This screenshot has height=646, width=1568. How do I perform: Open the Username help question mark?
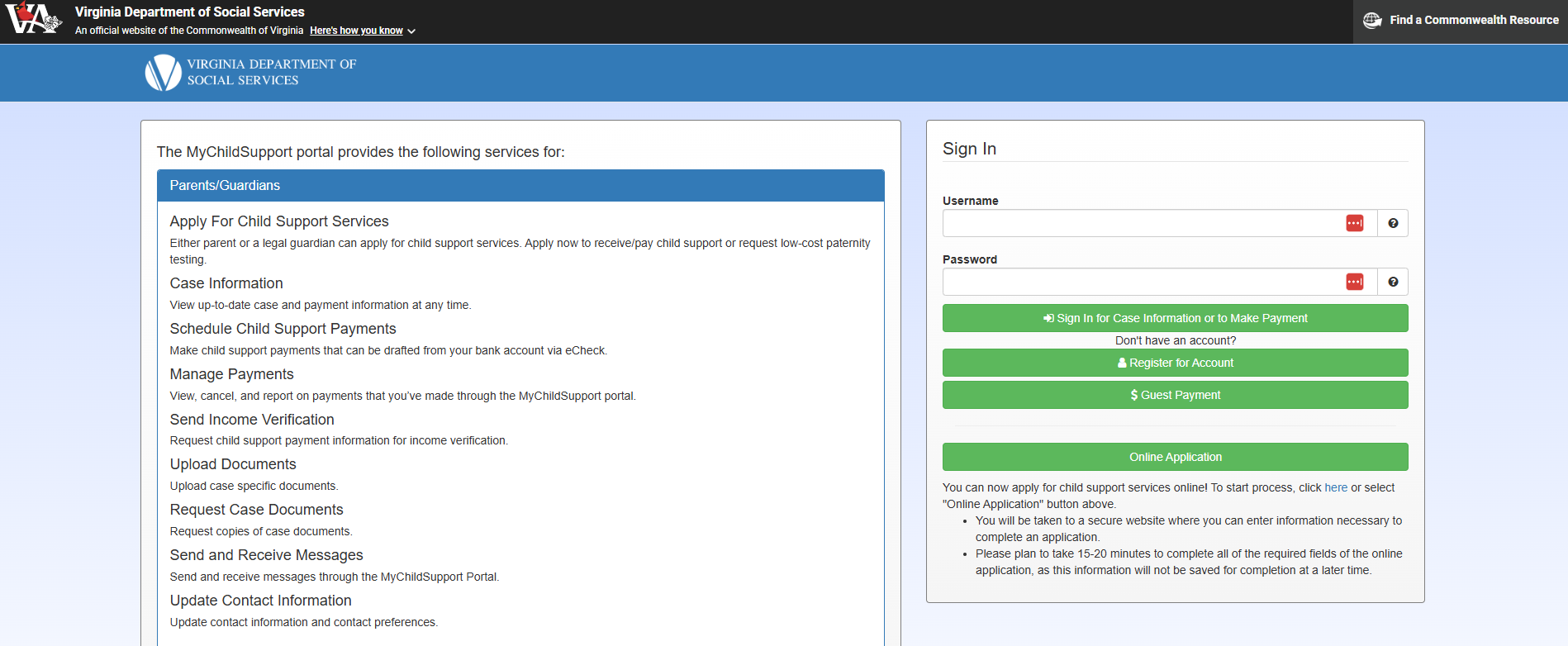[1393, 223]
